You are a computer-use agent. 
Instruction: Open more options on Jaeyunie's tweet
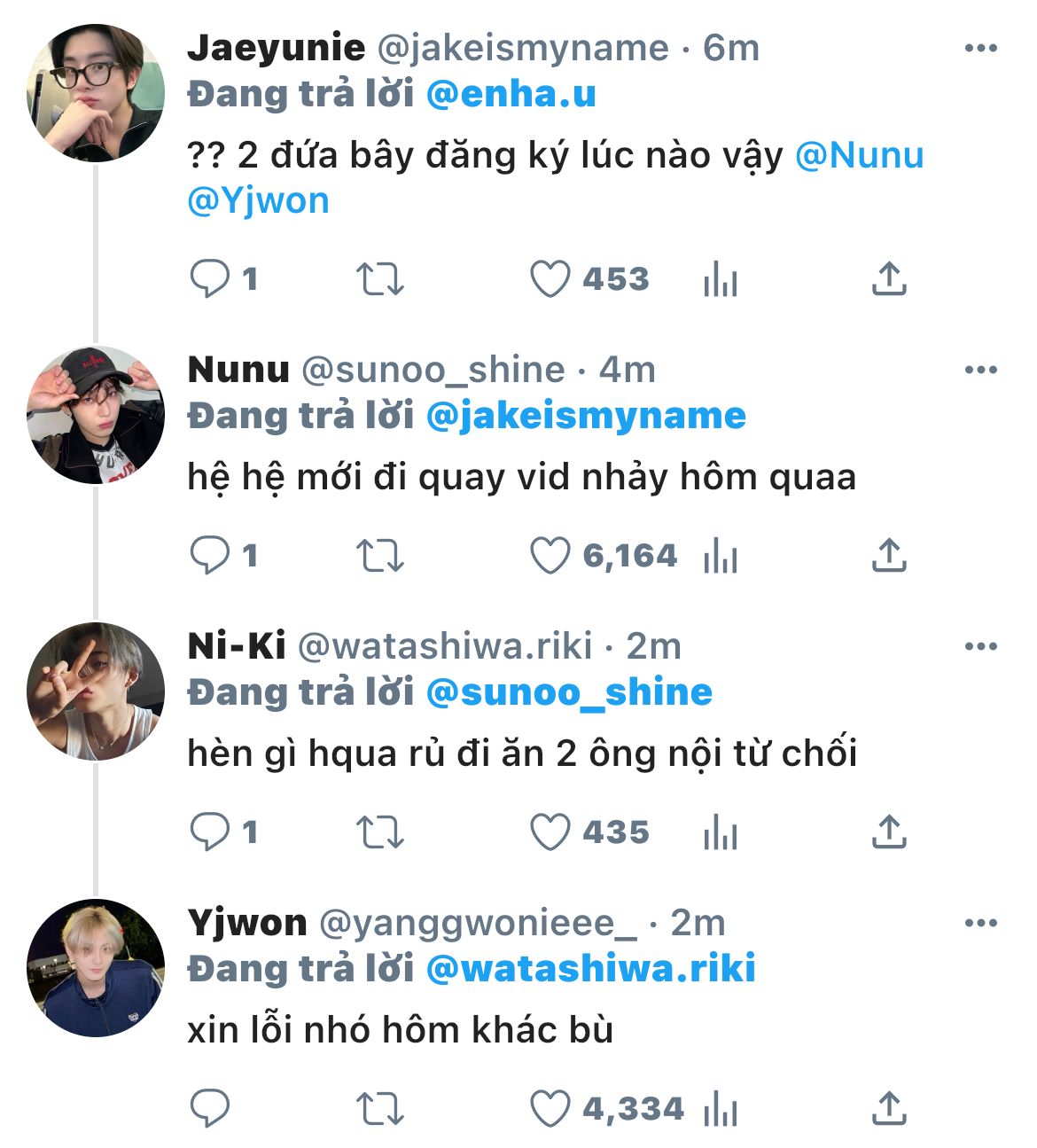coord(980,49)
